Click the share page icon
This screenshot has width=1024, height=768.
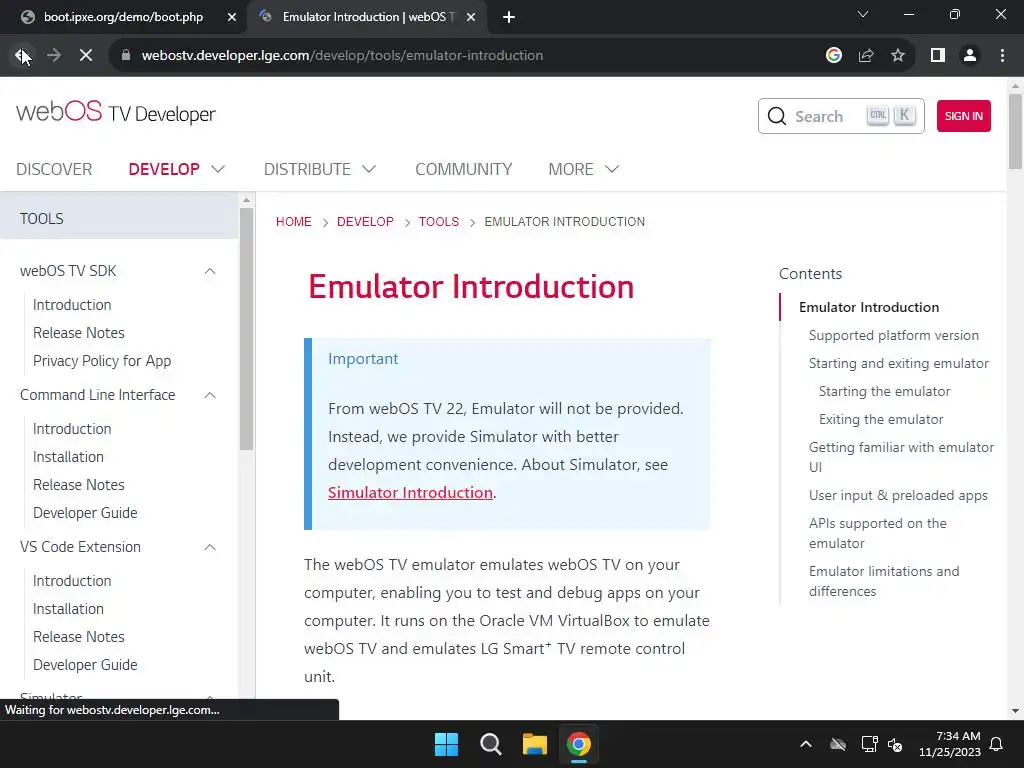click(866, 56)
